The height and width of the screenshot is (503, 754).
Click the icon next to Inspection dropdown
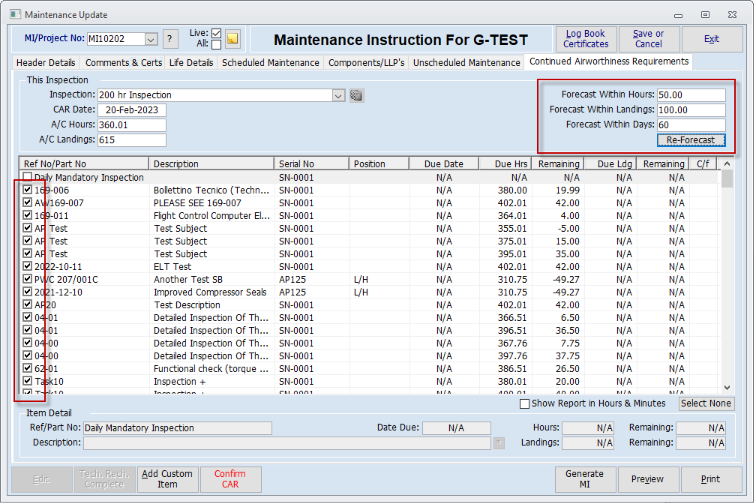[356, 95]
